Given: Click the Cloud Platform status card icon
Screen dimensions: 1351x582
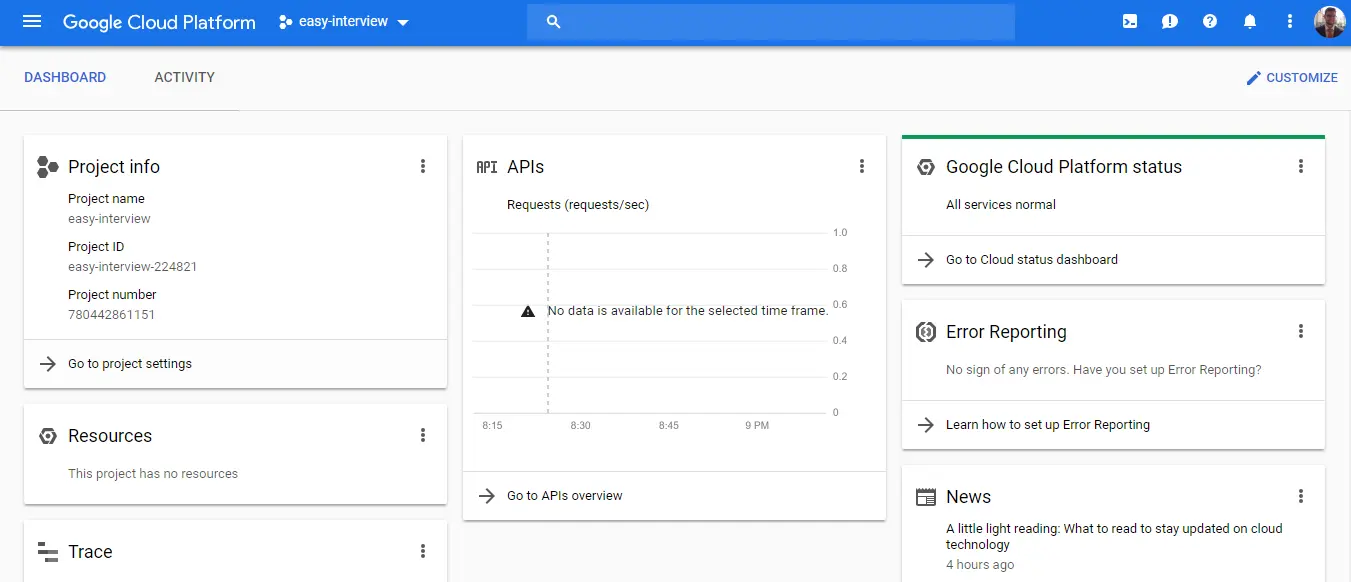Looking at the screenshot, I should [x=926, y=167].
